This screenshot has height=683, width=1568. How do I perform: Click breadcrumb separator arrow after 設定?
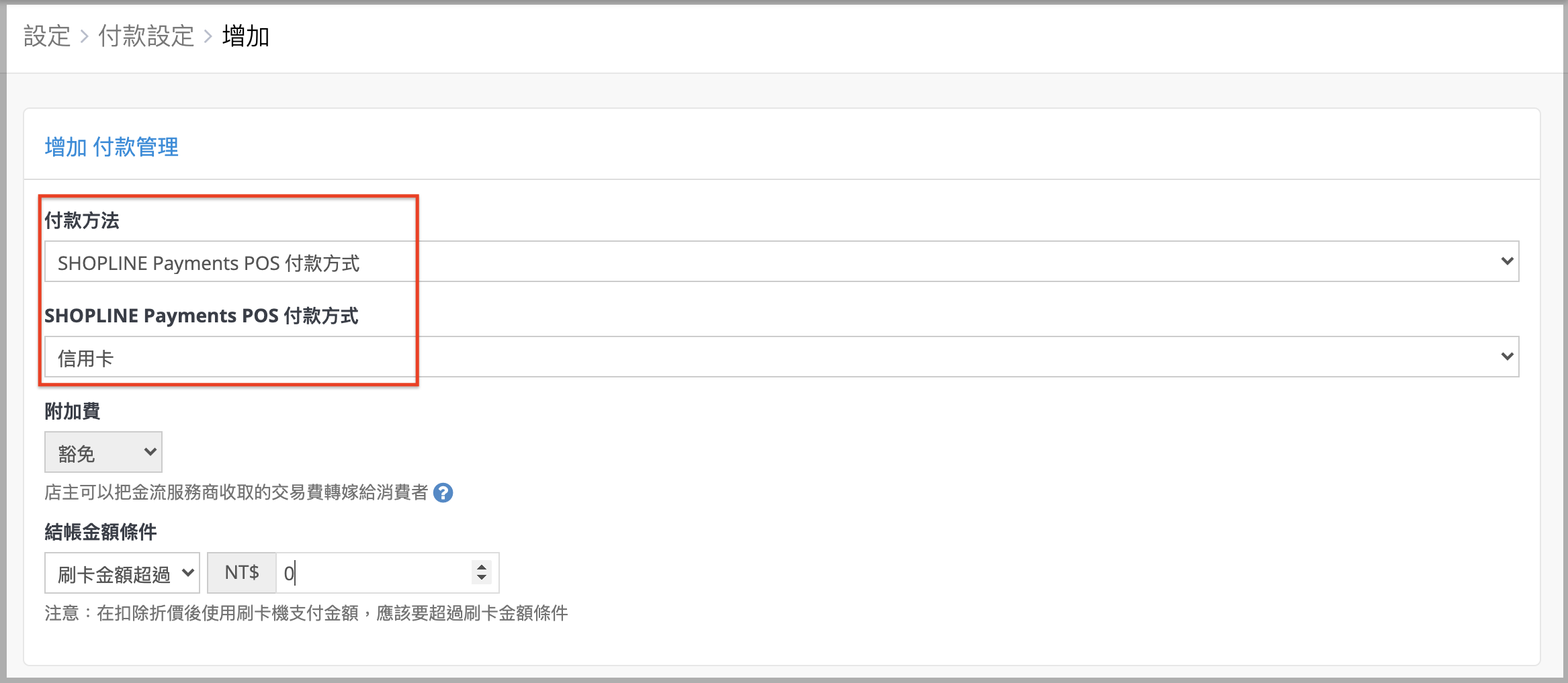coord(85,36)
